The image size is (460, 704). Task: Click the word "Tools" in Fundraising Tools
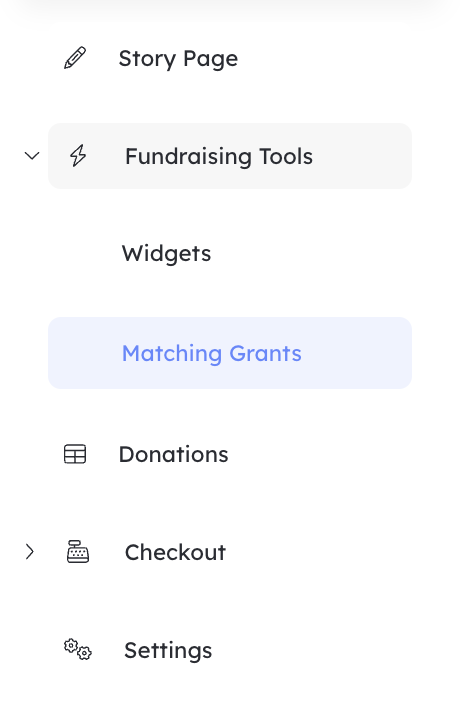point(286,156)
